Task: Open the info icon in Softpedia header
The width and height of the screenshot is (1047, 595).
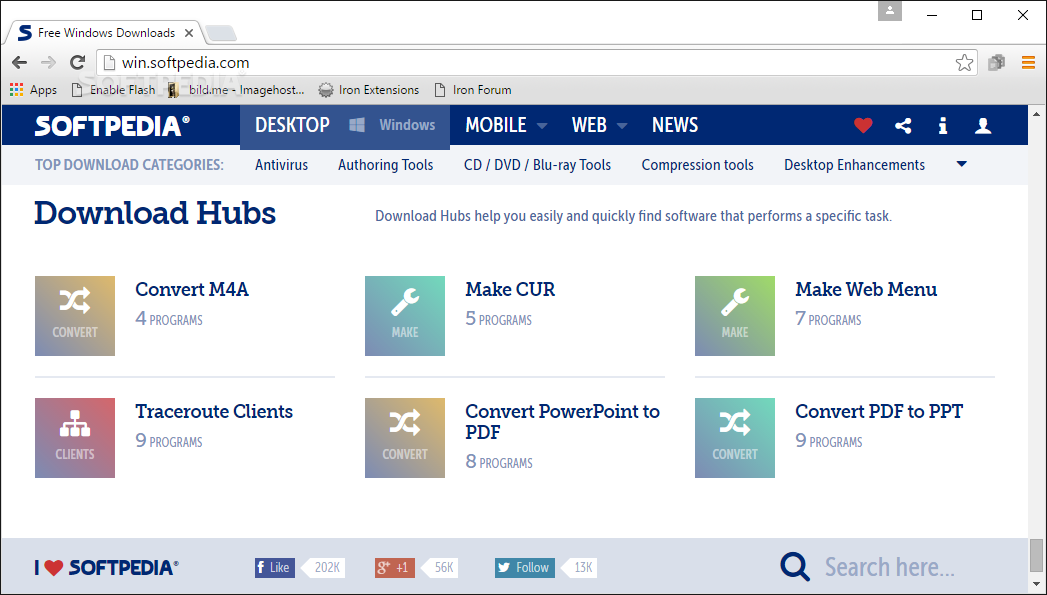Action: 943,125
